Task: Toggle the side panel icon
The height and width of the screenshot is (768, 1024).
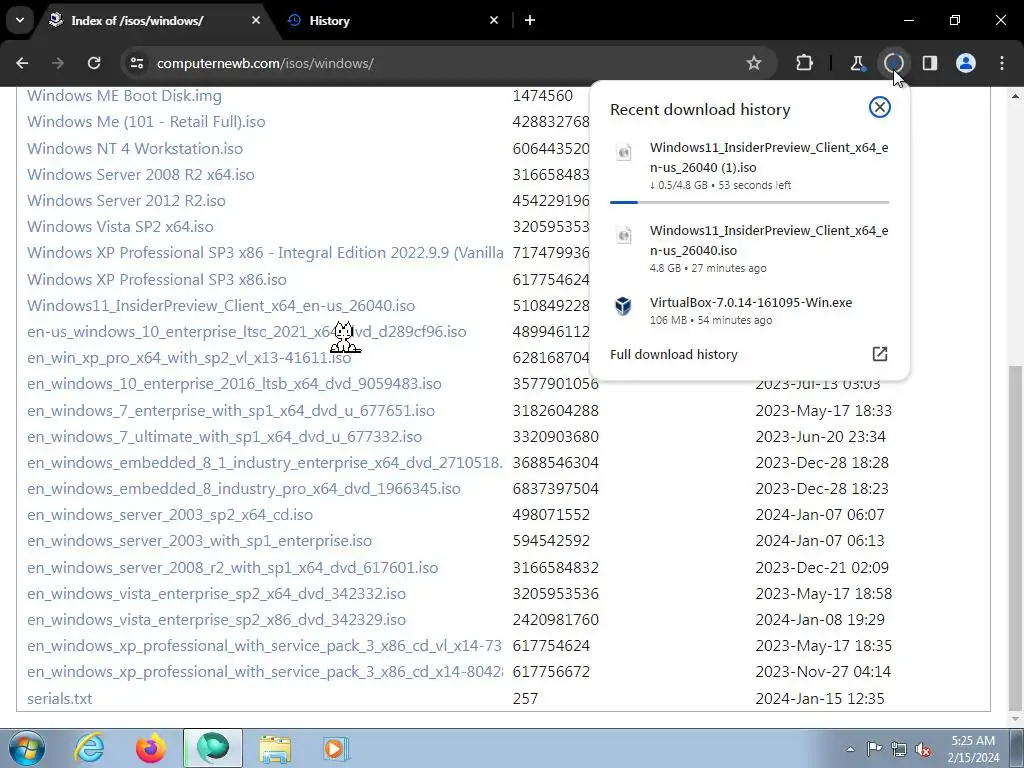Action: (930, 63)
